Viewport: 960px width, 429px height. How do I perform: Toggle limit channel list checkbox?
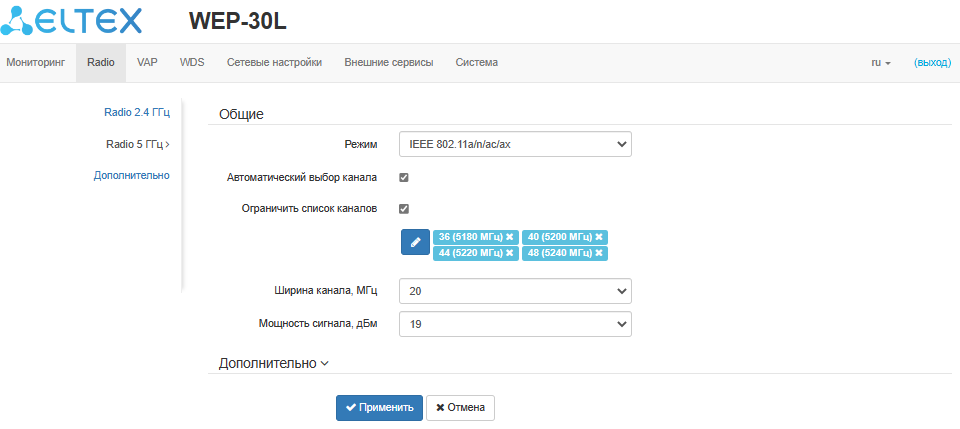pyautogui.click(x=404, y=209)
